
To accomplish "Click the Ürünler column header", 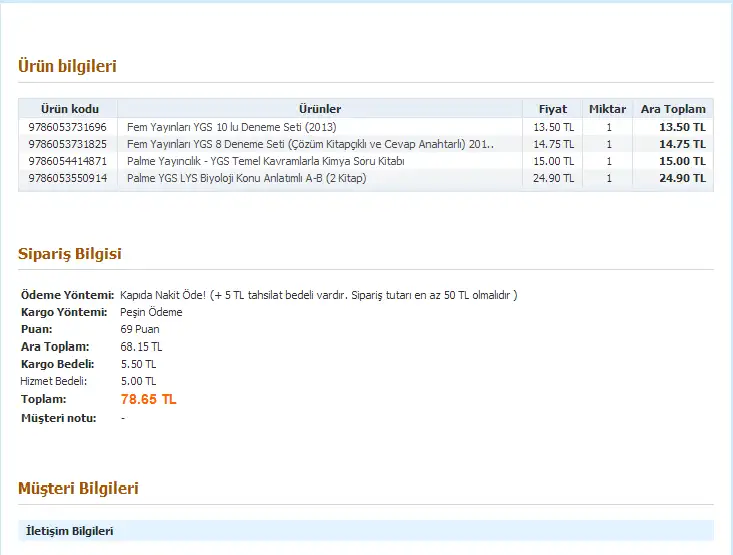I will click(320, 109).
